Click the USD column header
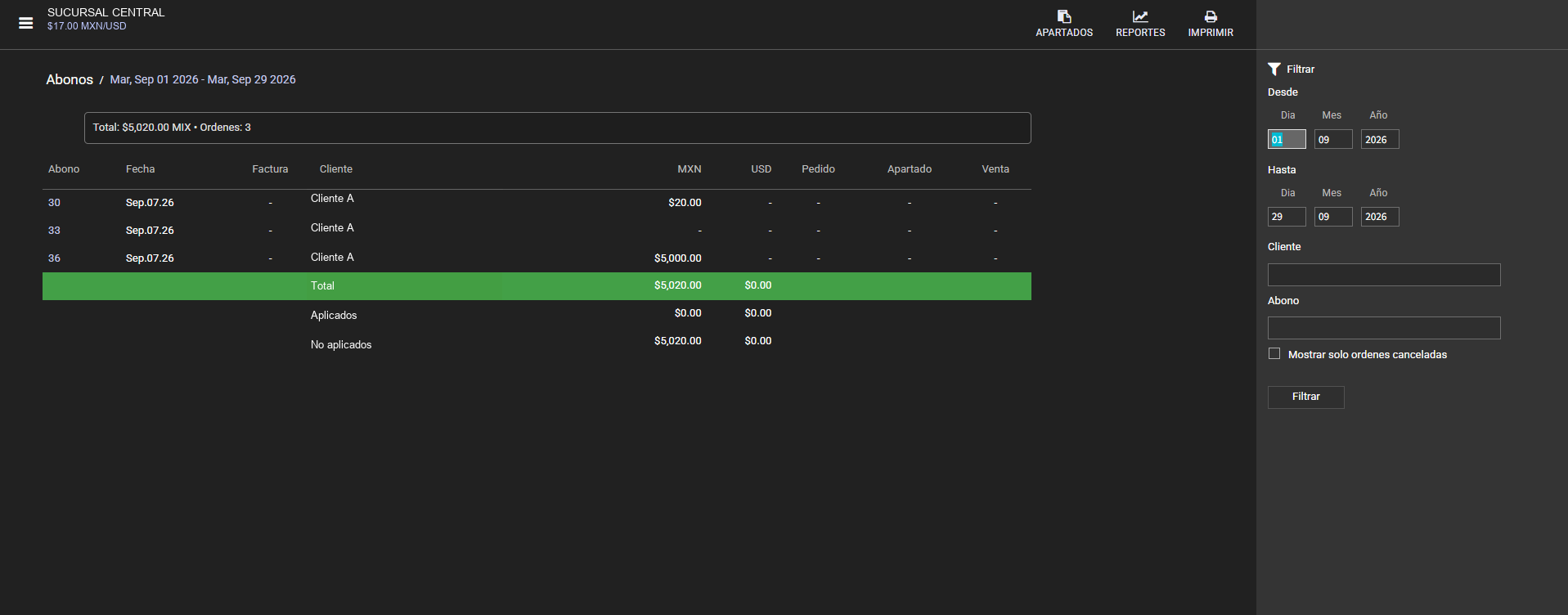Image resolution: width=1568 pixels, height=615 pixels. click(761, 169)
